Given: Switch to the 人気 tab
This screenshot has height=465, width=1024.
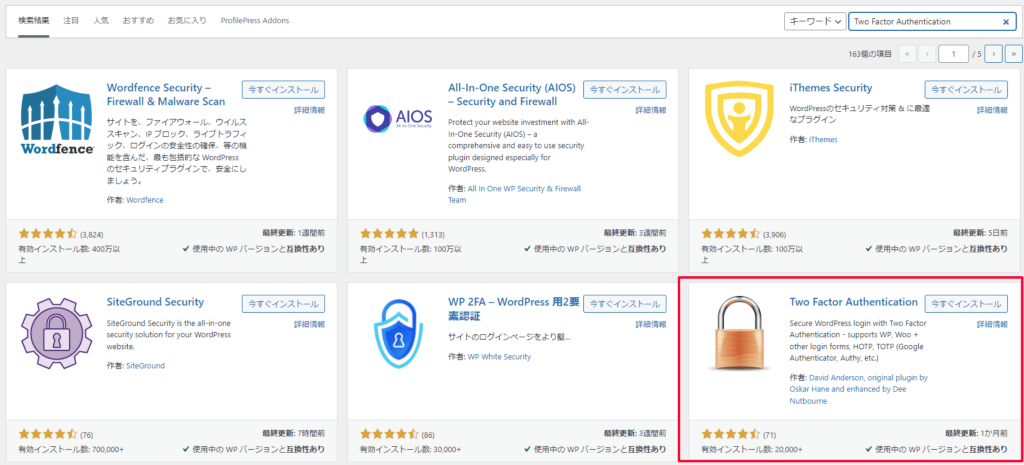Looking at the screenshot, I should click(101, 20).
